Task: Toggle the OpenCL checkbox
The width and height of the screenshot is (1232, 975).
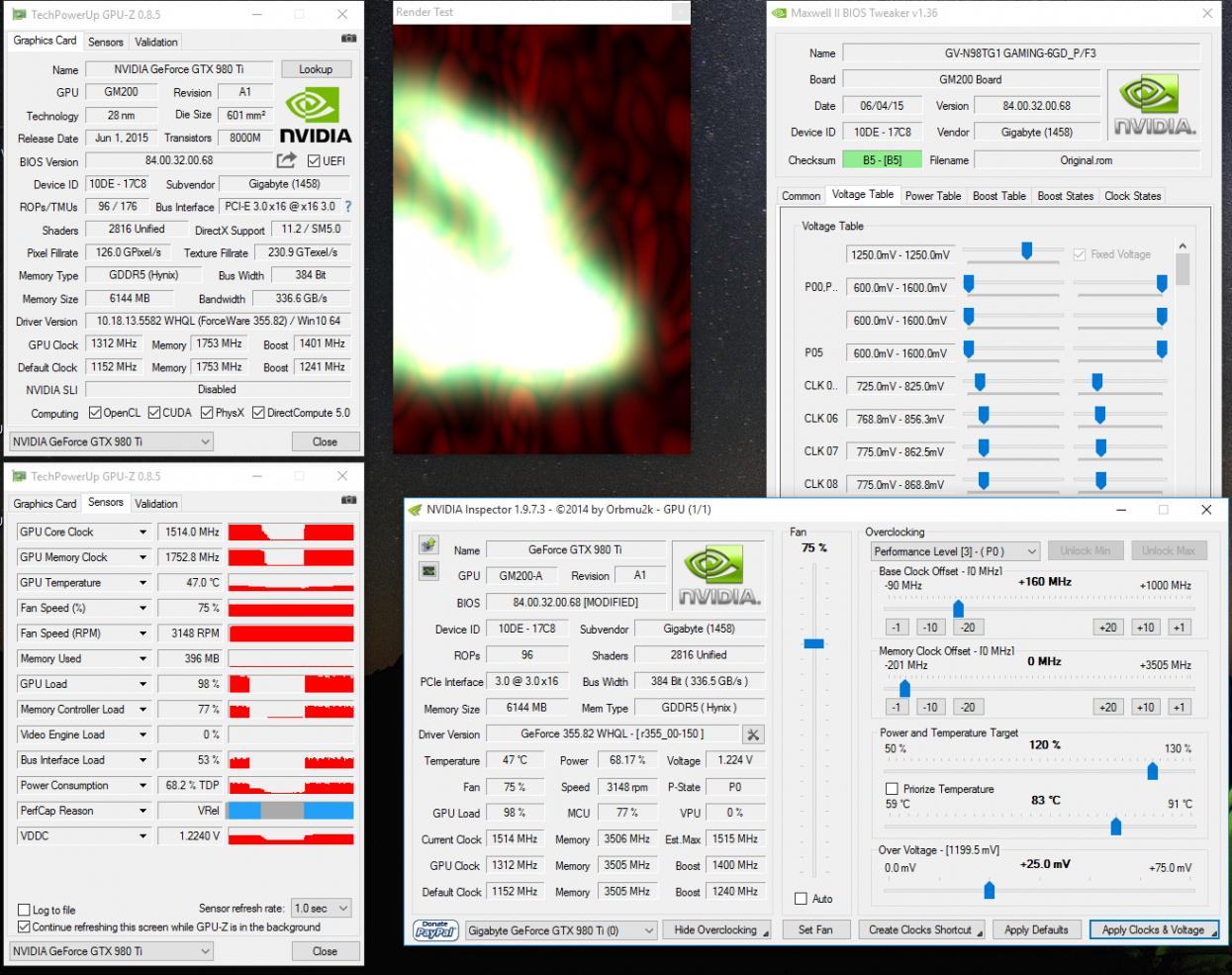Action: pyautogui.click(x=95, y=413)
